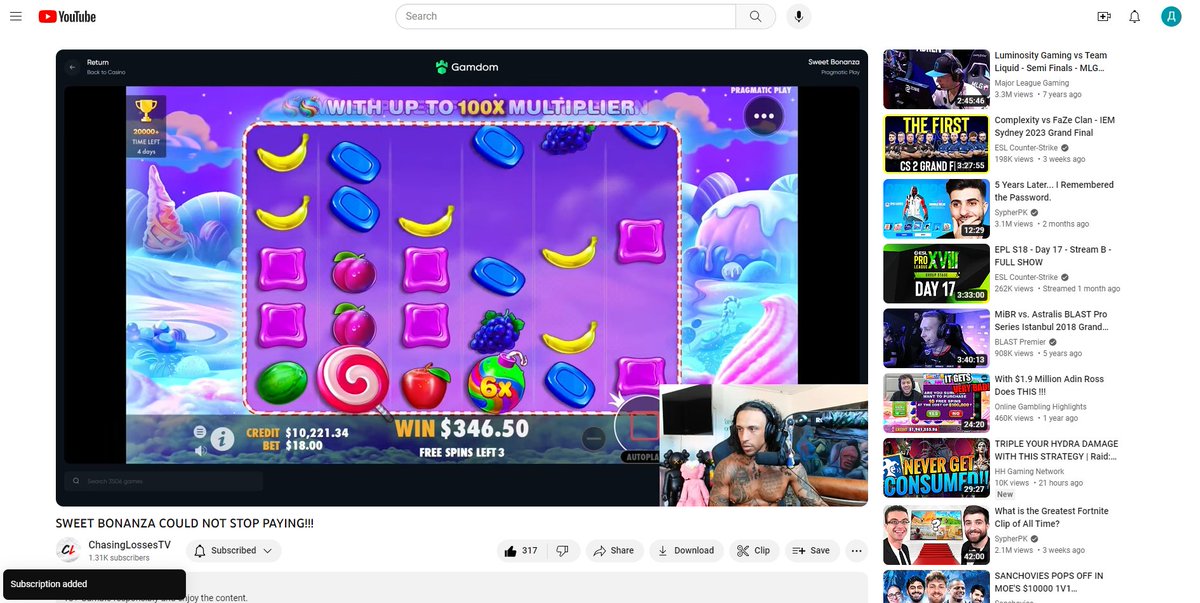Click inside the YouTube search field
Viewport: 1200px width, 603px height.
(x=566, y=16)
